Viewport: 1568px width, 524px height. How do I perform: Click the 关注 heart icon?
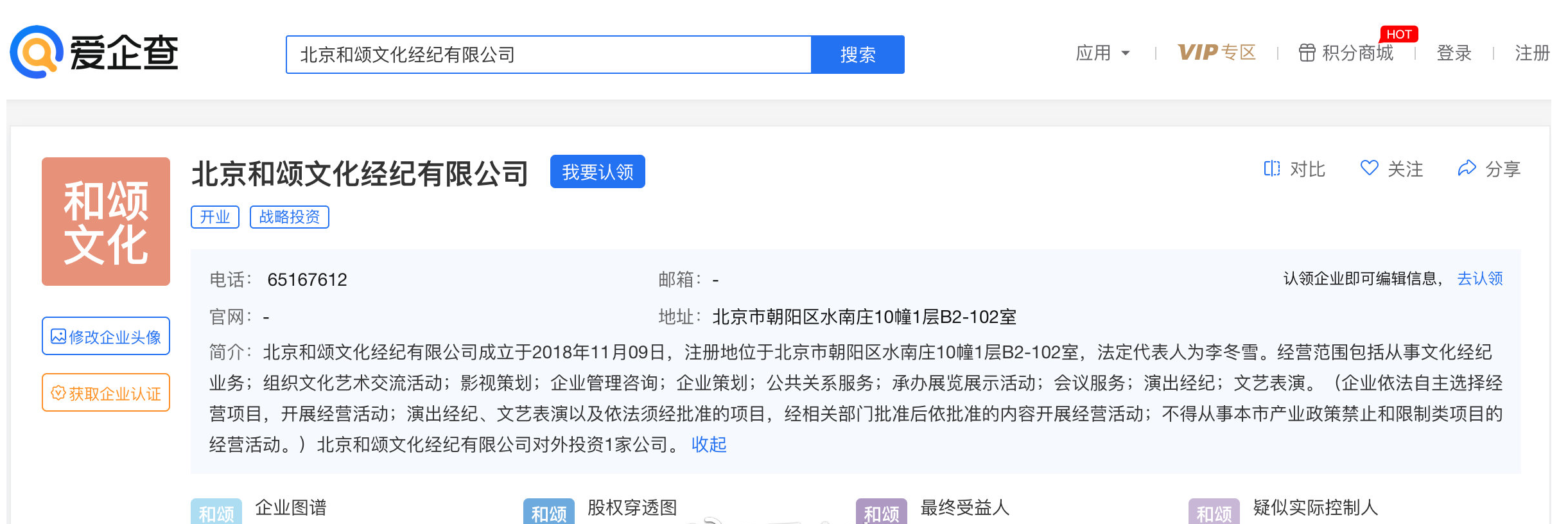pyautogui.click(x=1369, y=168)
